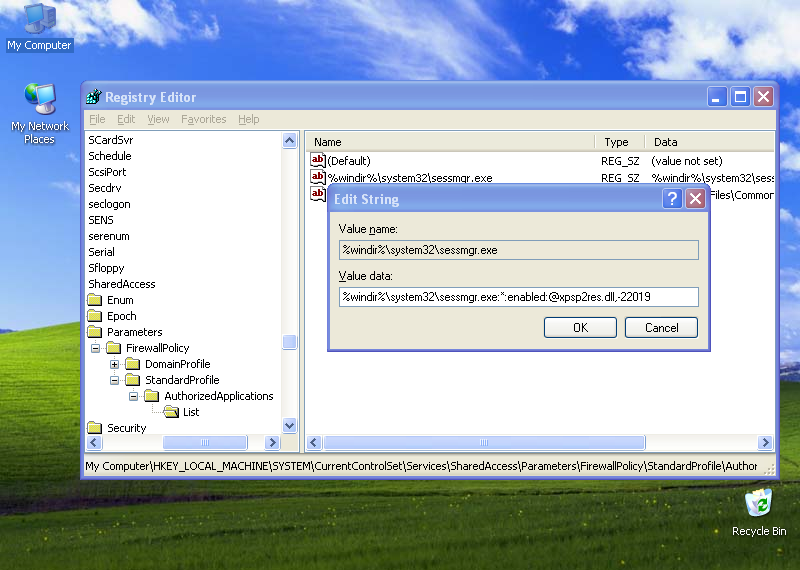This screenshot has height=570, width=800.
Task: Click the Value name field
Action: point(518,250)
